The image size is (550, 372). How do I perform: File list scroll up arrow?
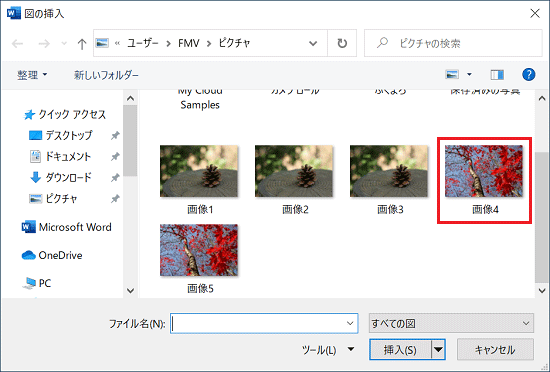coord(542,99)
